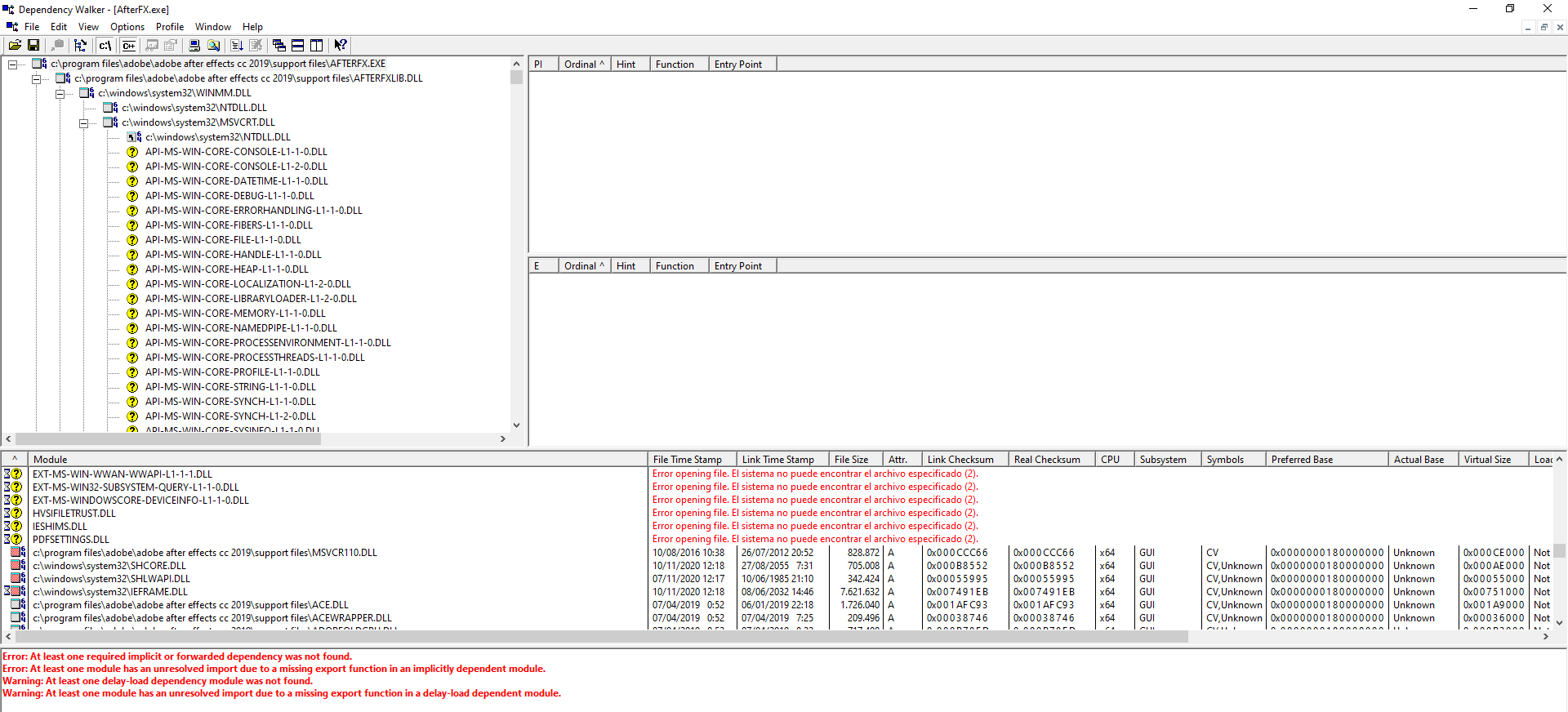Click the module list vertical scrollbar down arrow
1568x712 pixels.
point(1559,622)
